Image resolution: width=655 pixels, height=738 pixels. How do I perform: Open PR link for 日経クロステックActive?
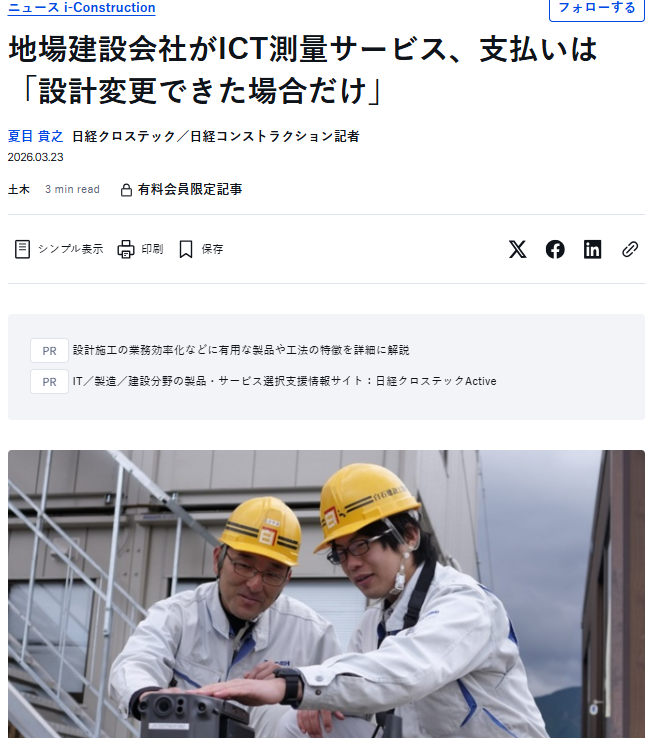[x=284, y=381]
